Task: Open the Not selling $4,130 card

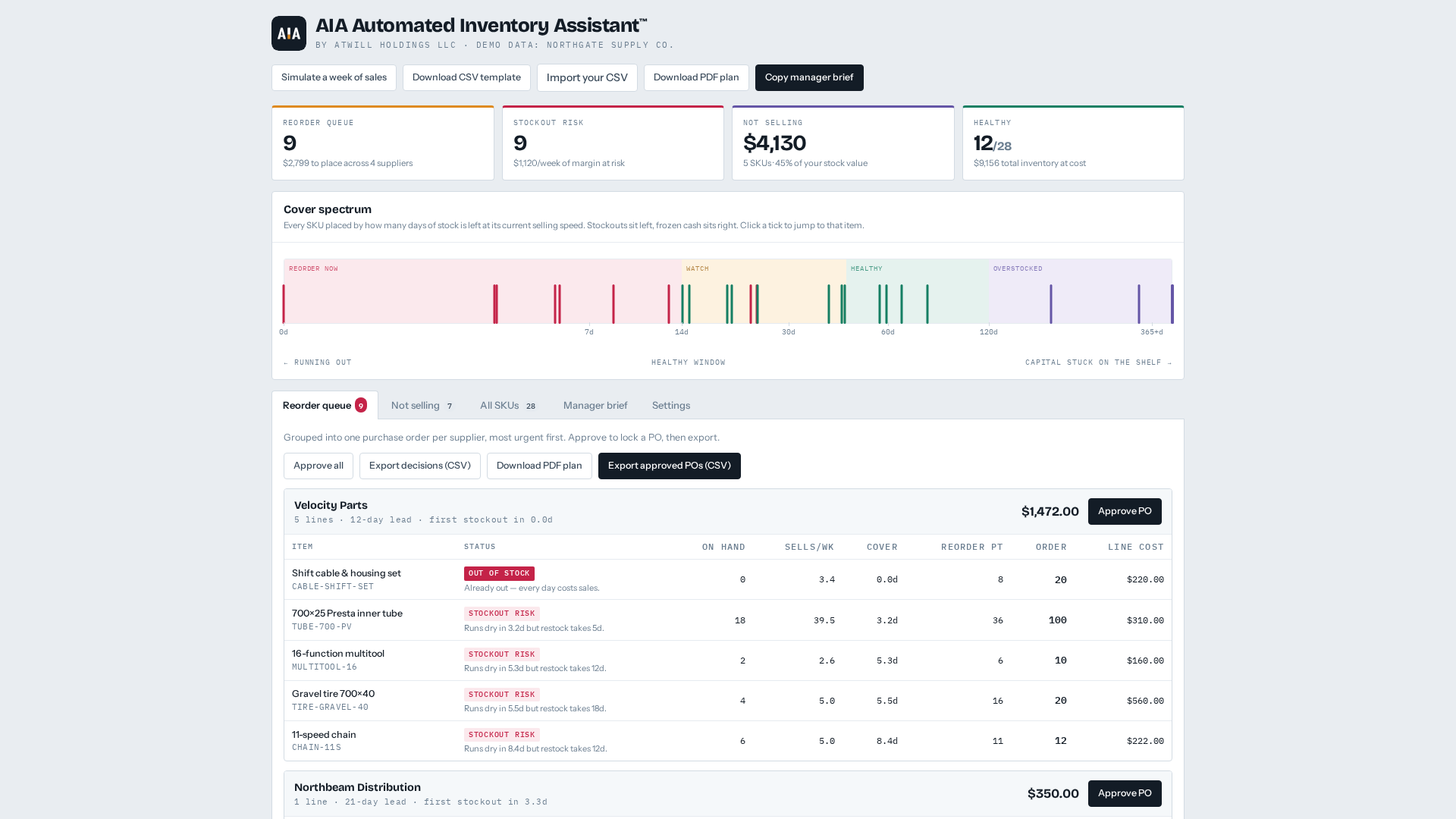Action: (843, 143)
